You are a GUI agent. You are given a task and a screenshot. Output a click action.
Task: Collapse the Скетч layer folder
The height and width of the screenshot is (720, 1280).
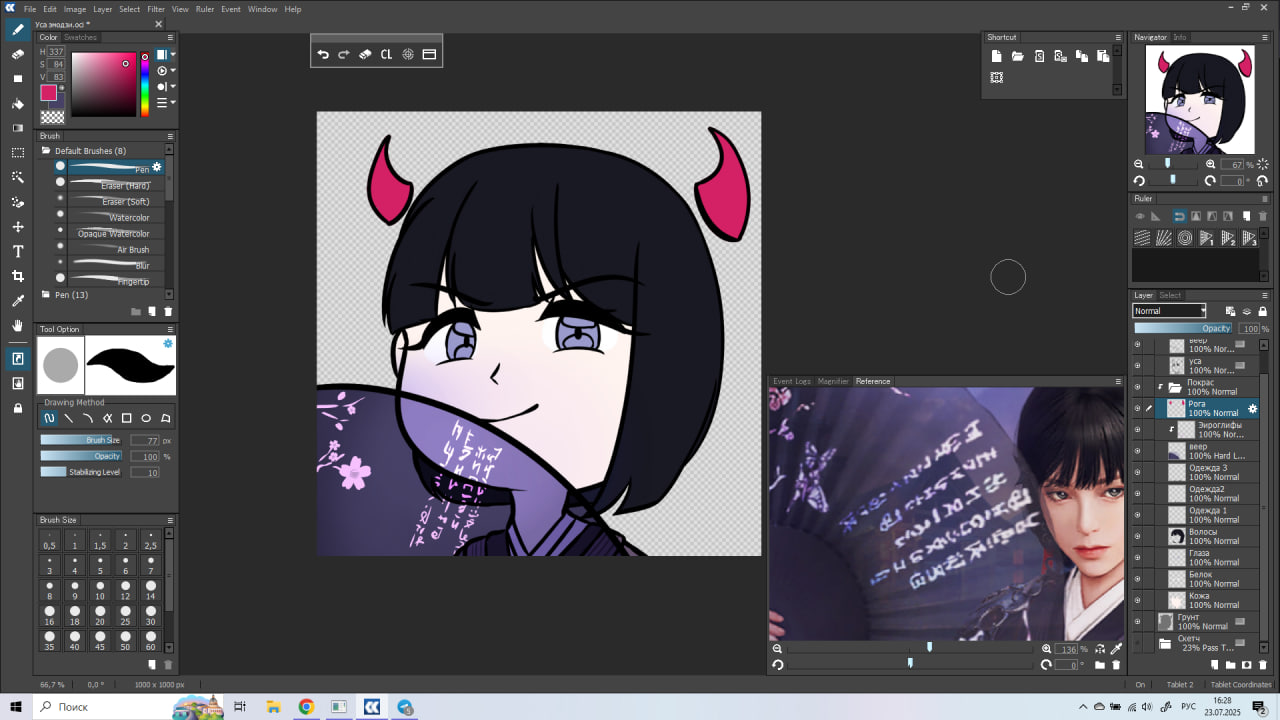click(1165, 644)
